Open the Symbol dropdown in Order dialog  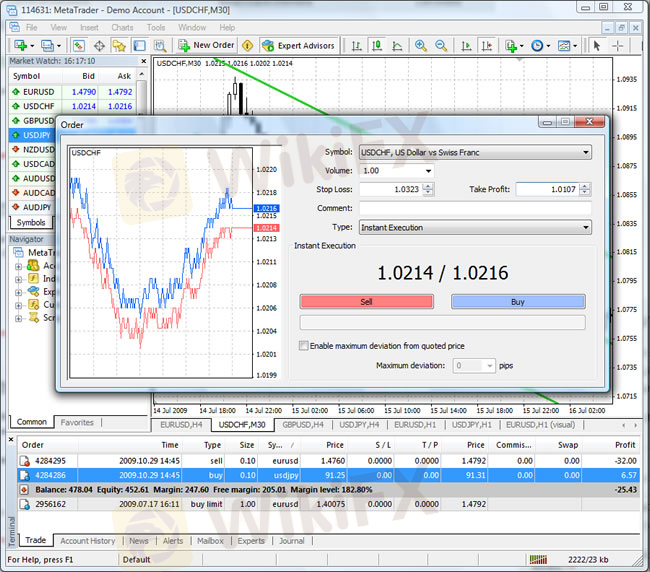tap(584, 153)
